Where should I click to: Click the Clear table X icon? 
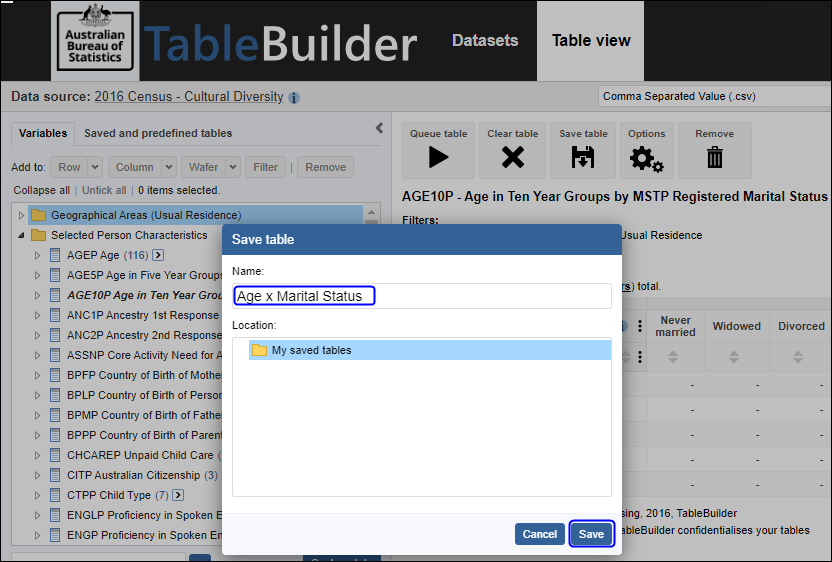513,157
